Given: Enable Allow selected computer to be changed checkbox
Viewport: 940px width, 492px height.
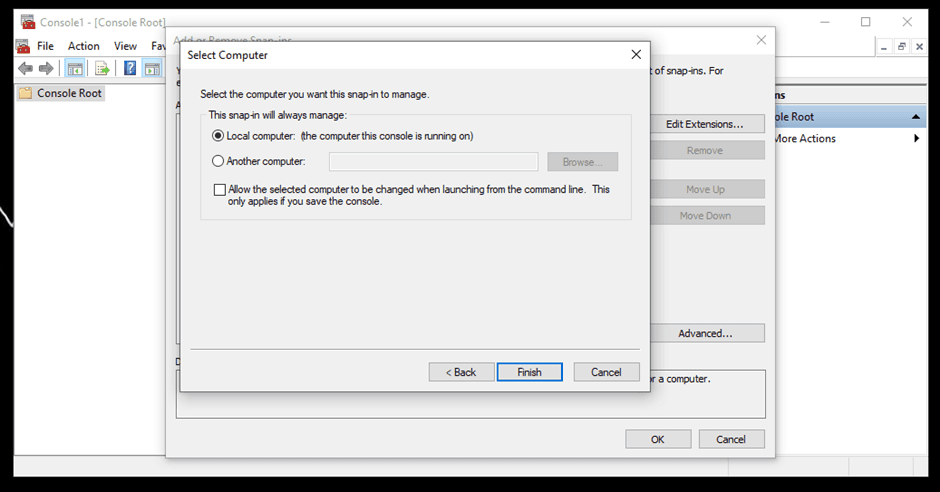Looking at the screenshot, I should pos(220,190).
